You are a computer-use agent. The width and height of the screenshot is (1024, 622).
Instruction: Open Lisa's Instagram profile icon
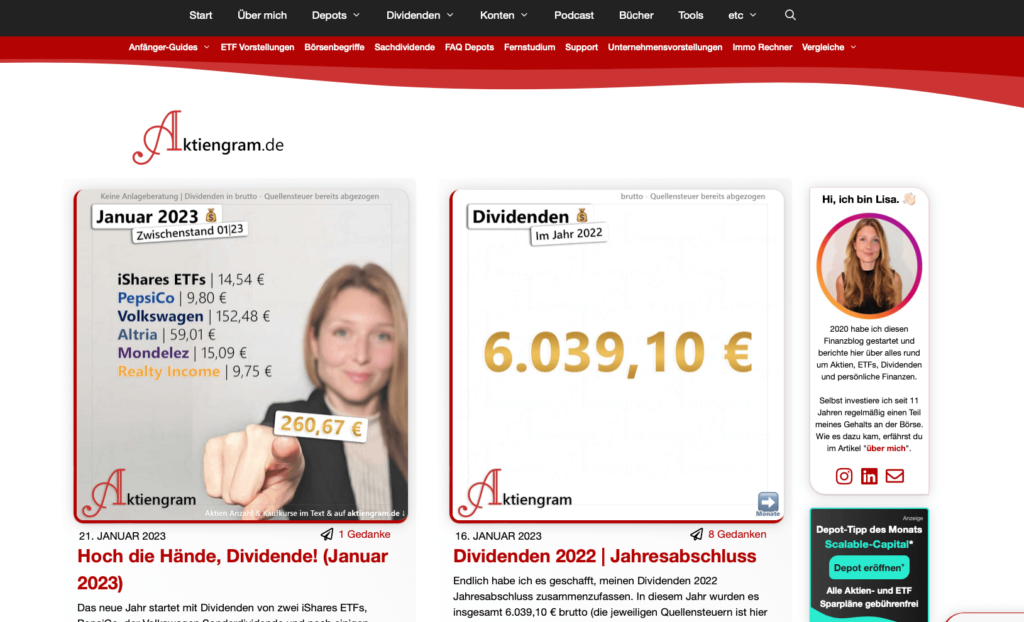[x=844, y=476]
